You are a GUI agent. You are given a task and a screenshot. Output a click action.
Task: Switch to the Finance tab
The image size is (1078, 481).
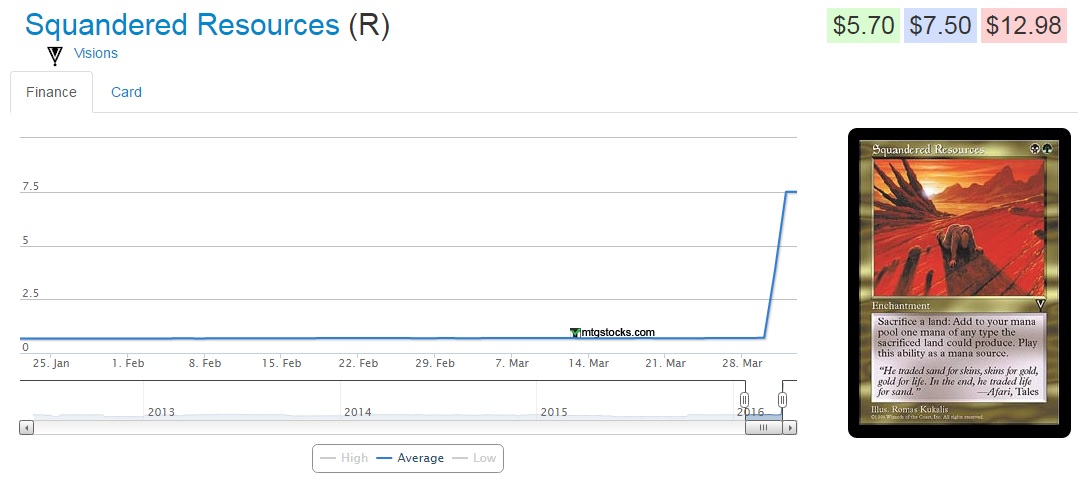coord(51,92)
